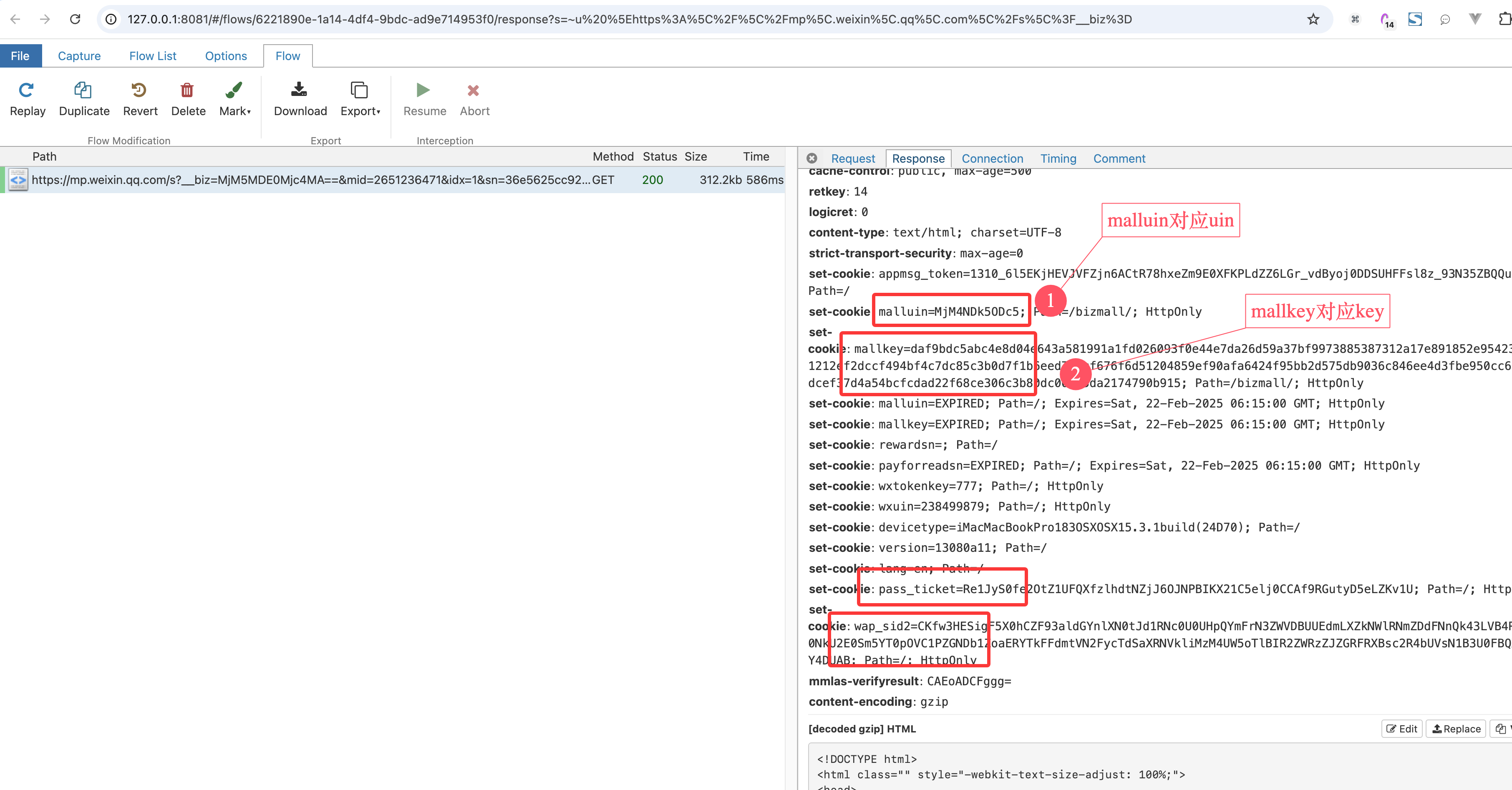The width and height of the screenshot is (1512, 790).
Task: Open the Export dropdown menu
Action: pyautogui.click(x=360, y=99)
